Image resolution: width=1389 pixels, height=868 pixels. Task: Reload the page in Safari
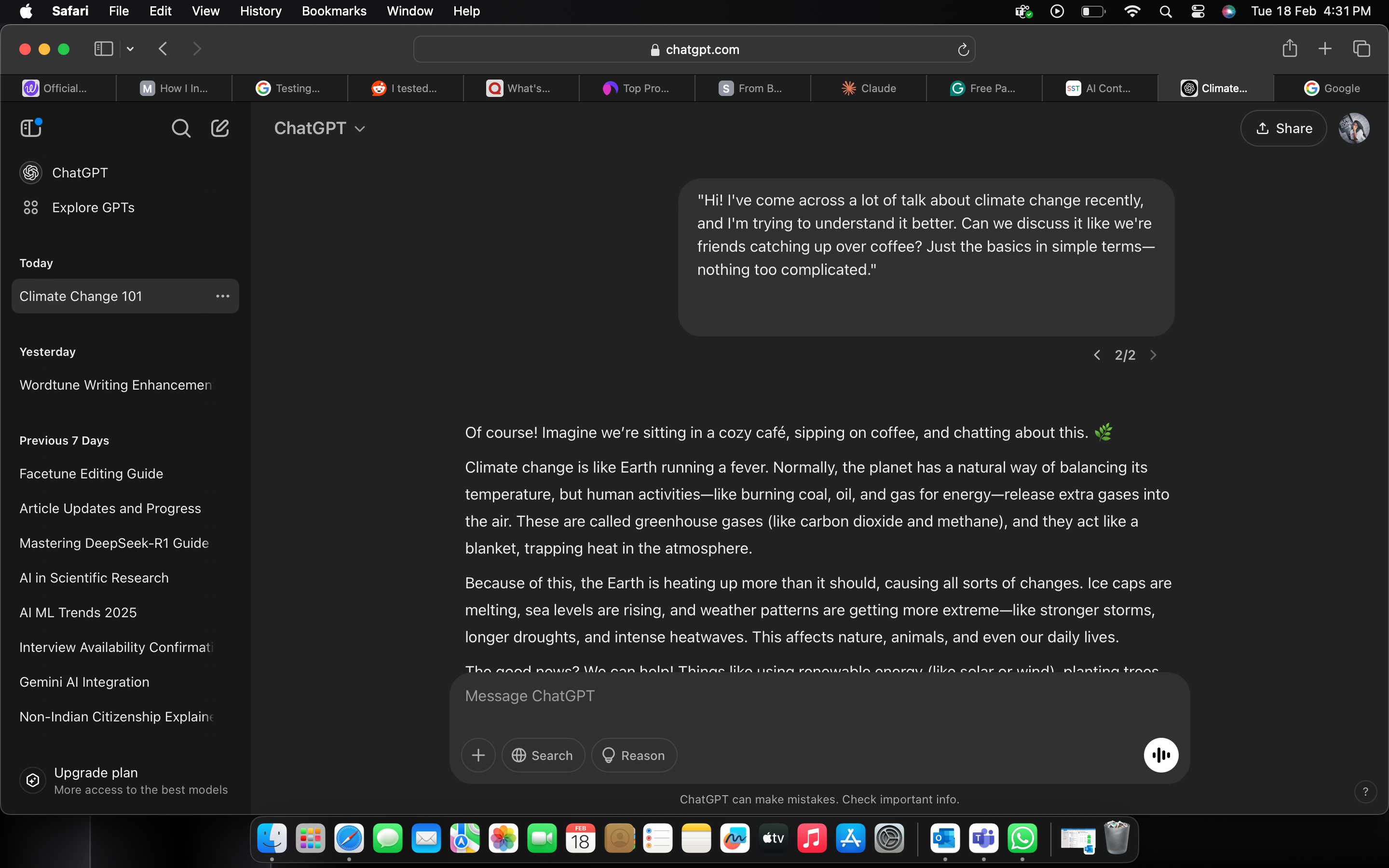tap(963, 50)
